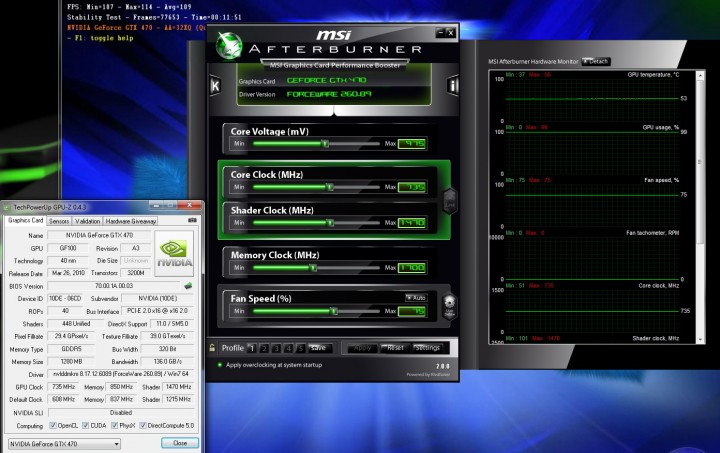Click the Shader Clock slider handle
This screenshot has height=453, width=720.
coord(330,223)
